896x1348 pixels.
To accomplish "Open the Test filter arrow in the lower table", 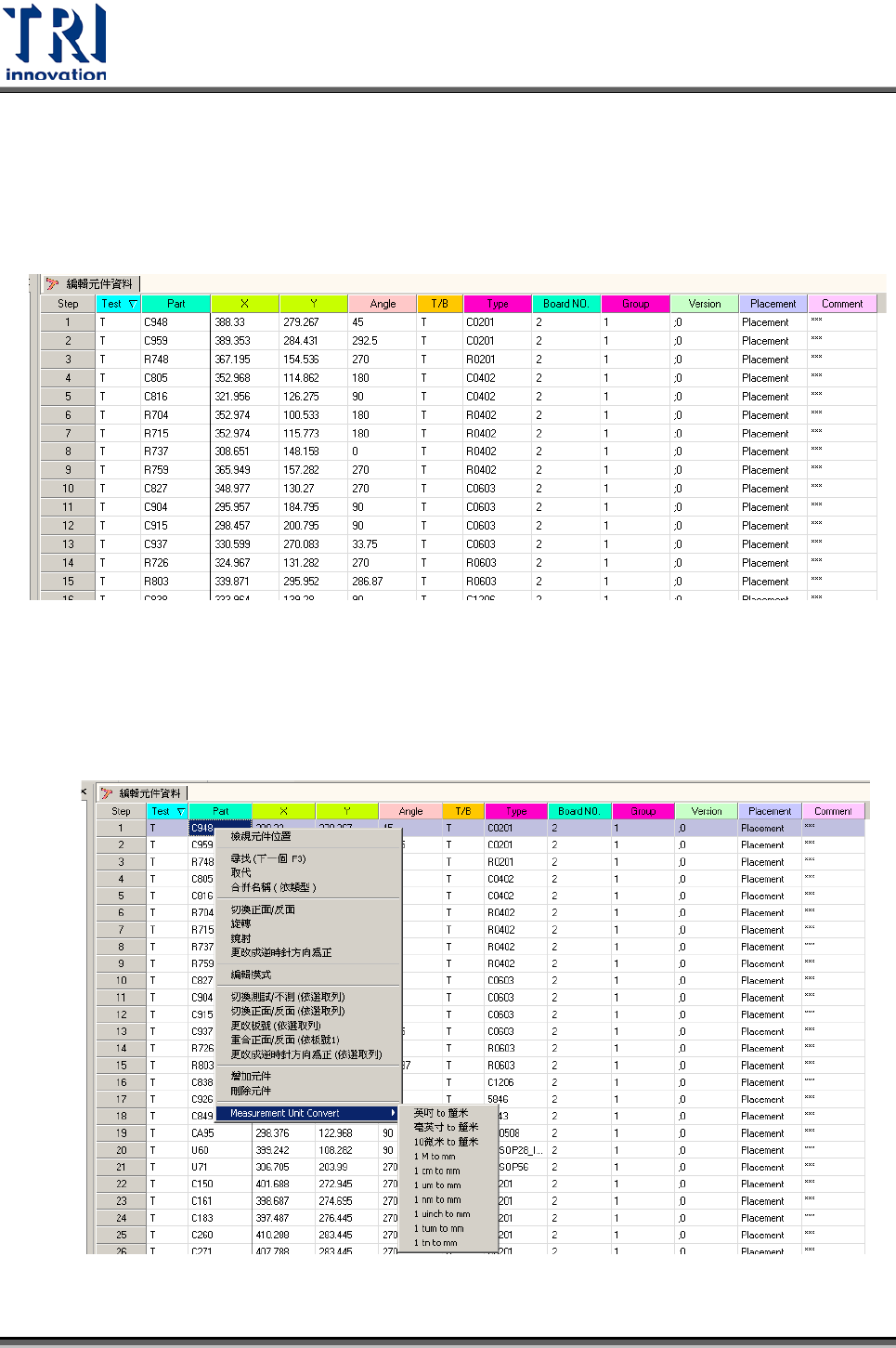I will [181, 812].
